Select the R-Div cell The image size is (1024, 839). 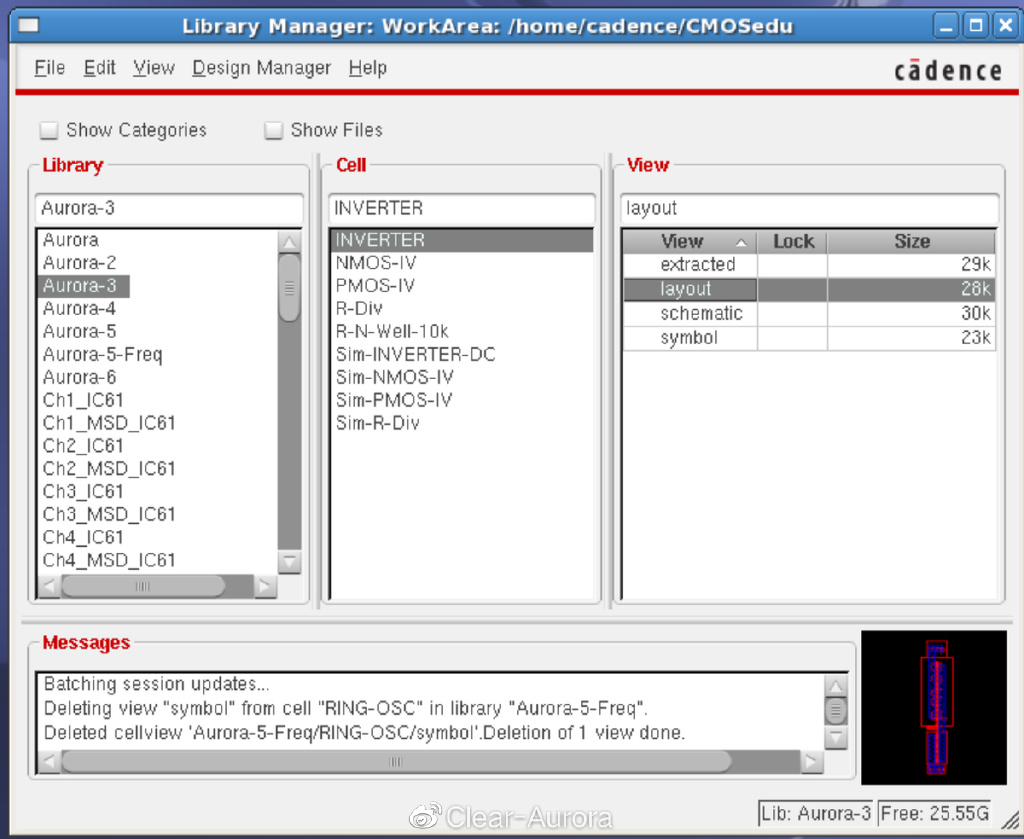pyautogui.click(x=359, y=309)
